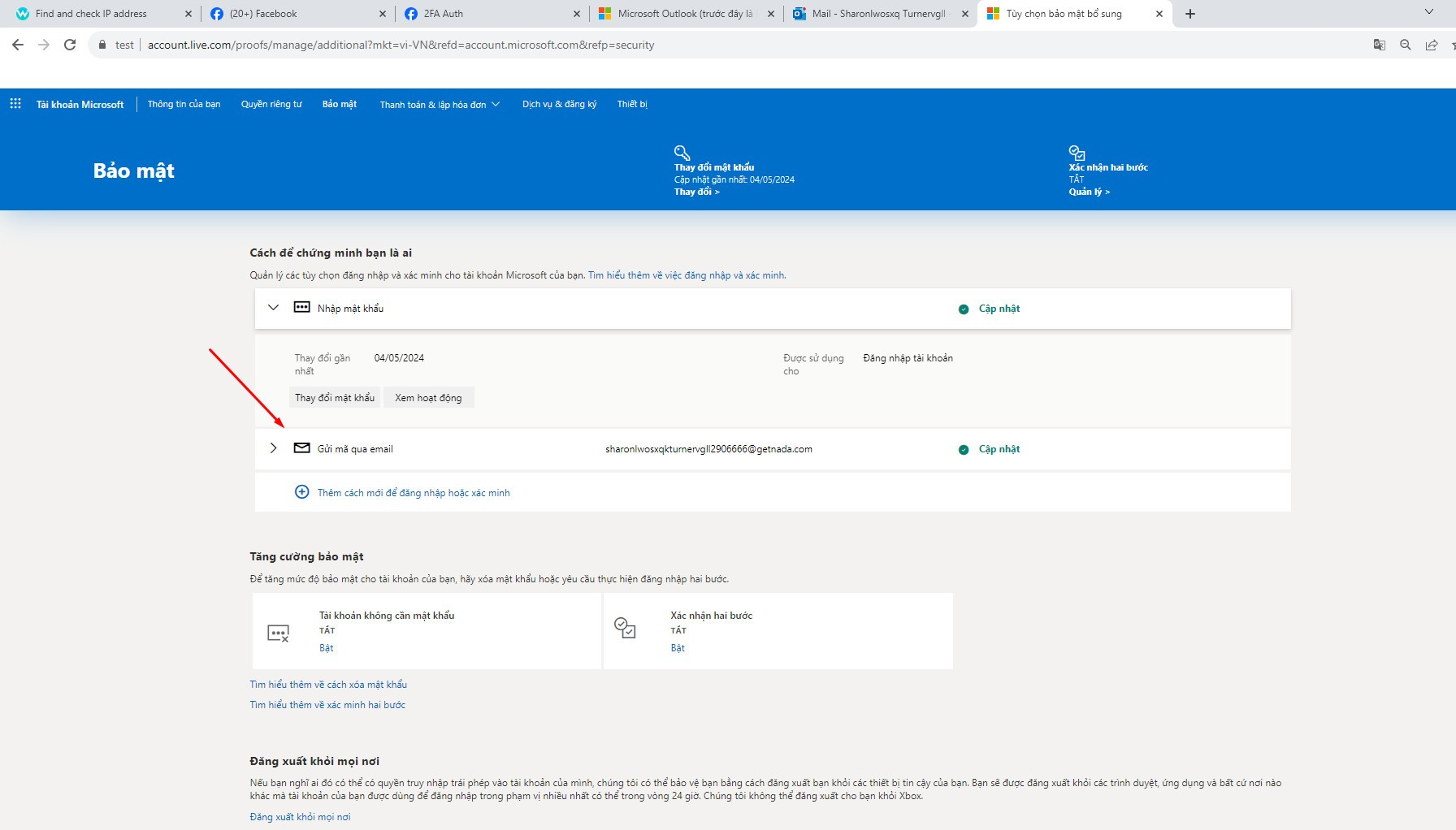Click the plus icon to add a sign-in method
This screenshot has width=1456, height=830.
click(301, 492)
